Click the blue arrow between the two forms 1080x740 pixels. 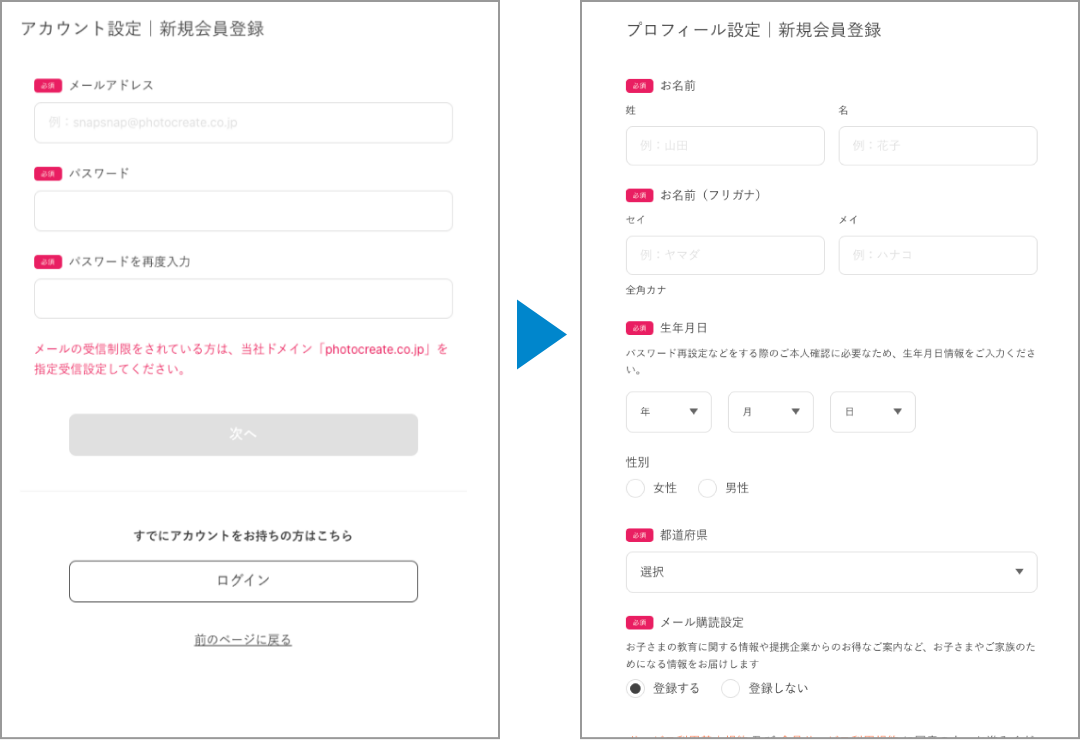click(541, 334)
